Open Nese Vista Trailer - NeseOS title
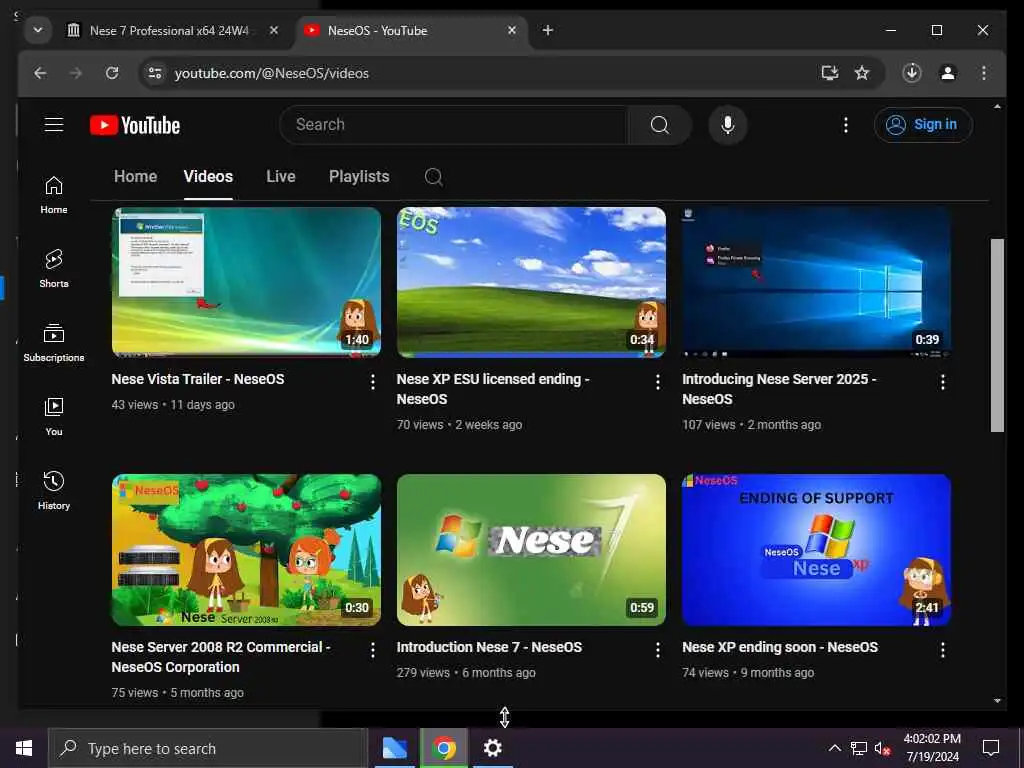The height and width of the screenshot is (768, 1024). 198,379
